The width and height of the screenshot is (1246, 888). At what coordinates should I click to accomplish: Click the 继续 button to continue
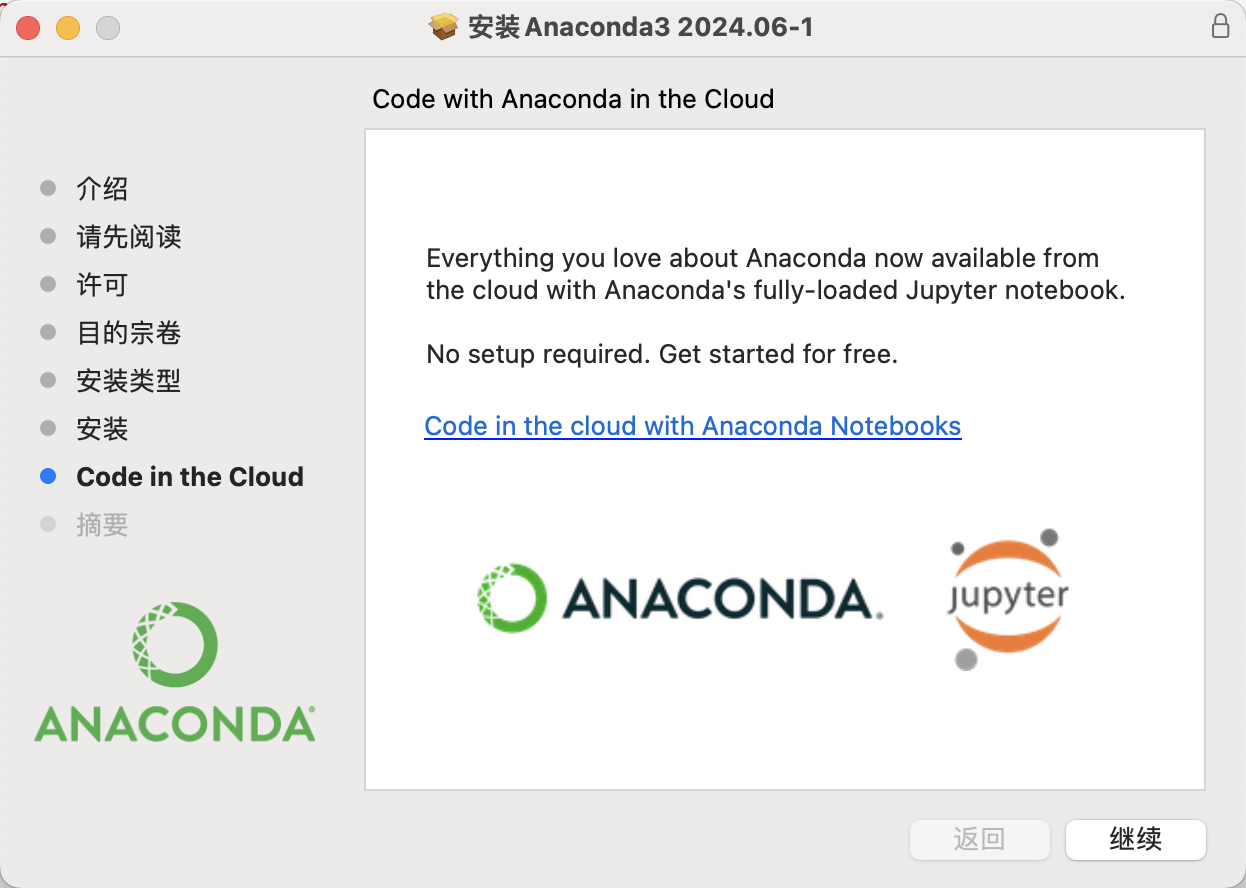tap(1136, 839)
